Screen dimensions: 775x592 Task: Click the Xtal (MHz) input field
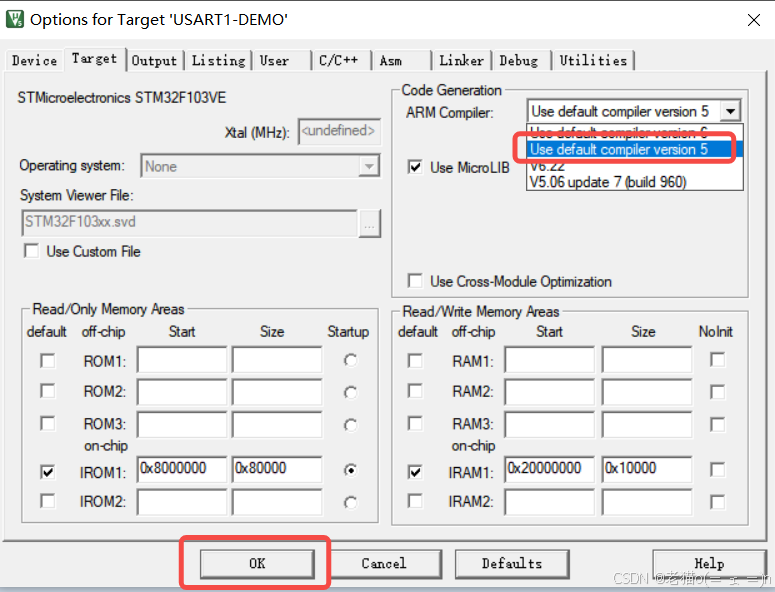[x=339, y=131]
